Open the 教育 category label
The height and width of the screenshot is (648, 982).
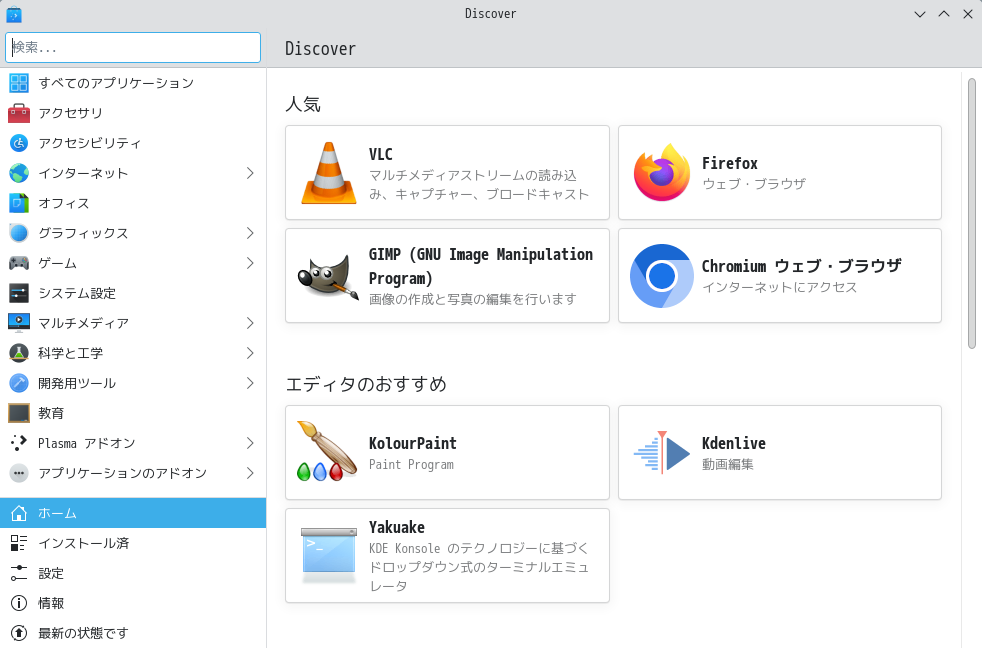pyautogui.click(x=51, y=413)
